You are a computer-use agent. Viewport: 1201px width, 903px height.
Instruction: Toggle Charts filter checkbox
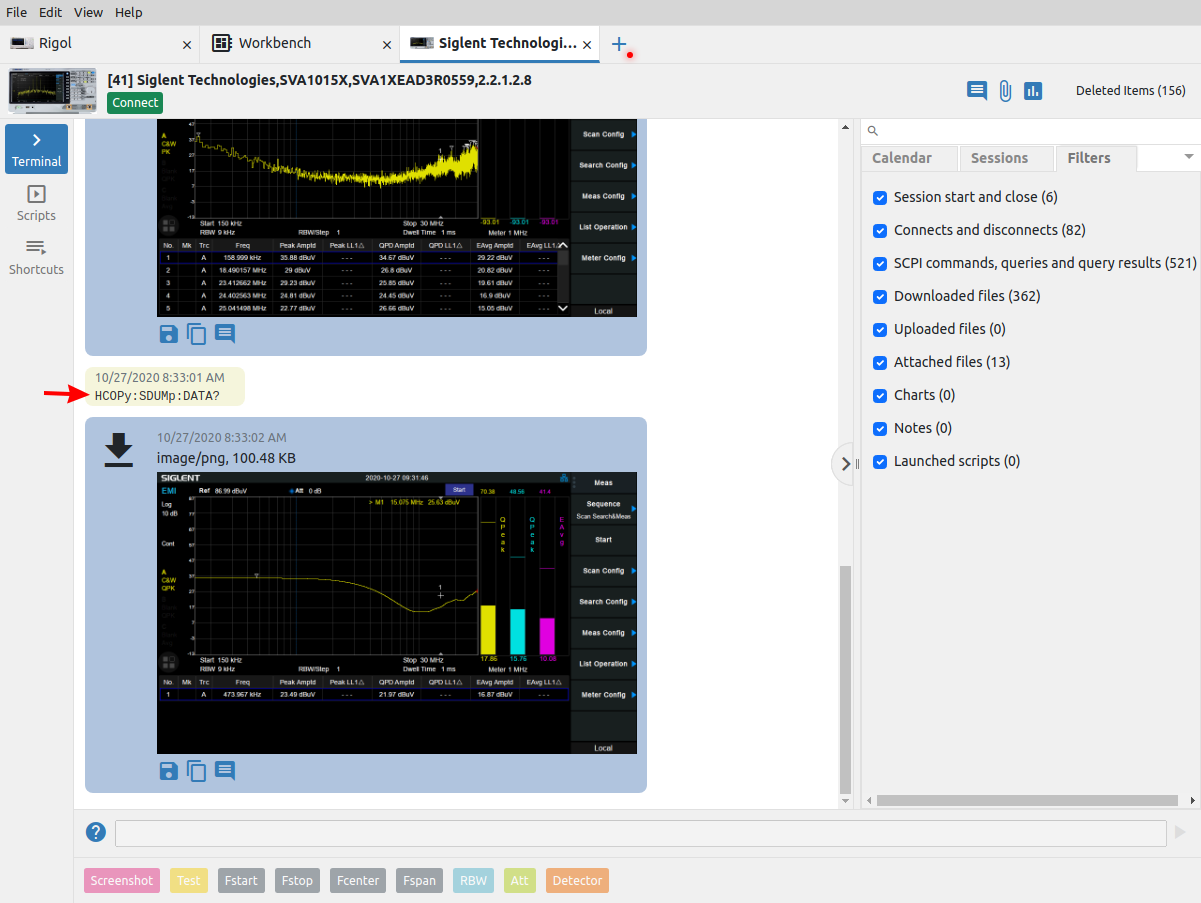pos(880,396)
